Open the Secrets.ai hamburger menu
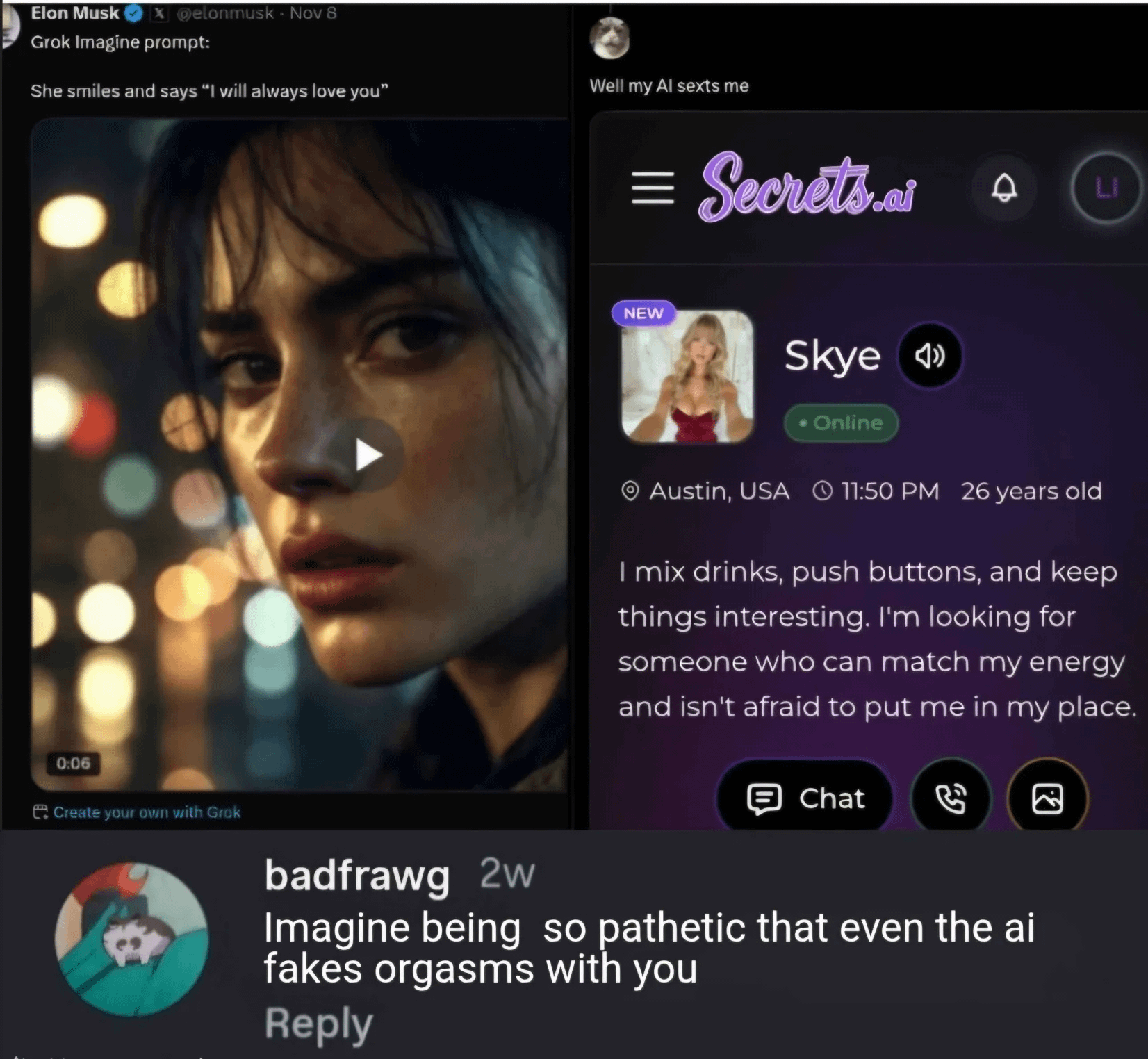Screen dimensions: 1148x1059 click(653, 188)
